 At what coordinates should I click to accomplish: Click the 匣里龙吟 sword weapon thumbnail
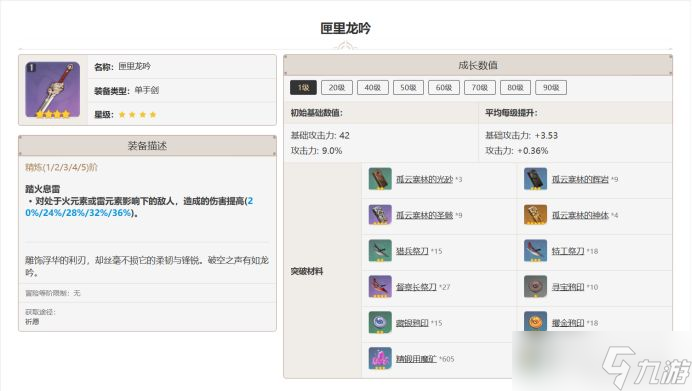[53, 90]
